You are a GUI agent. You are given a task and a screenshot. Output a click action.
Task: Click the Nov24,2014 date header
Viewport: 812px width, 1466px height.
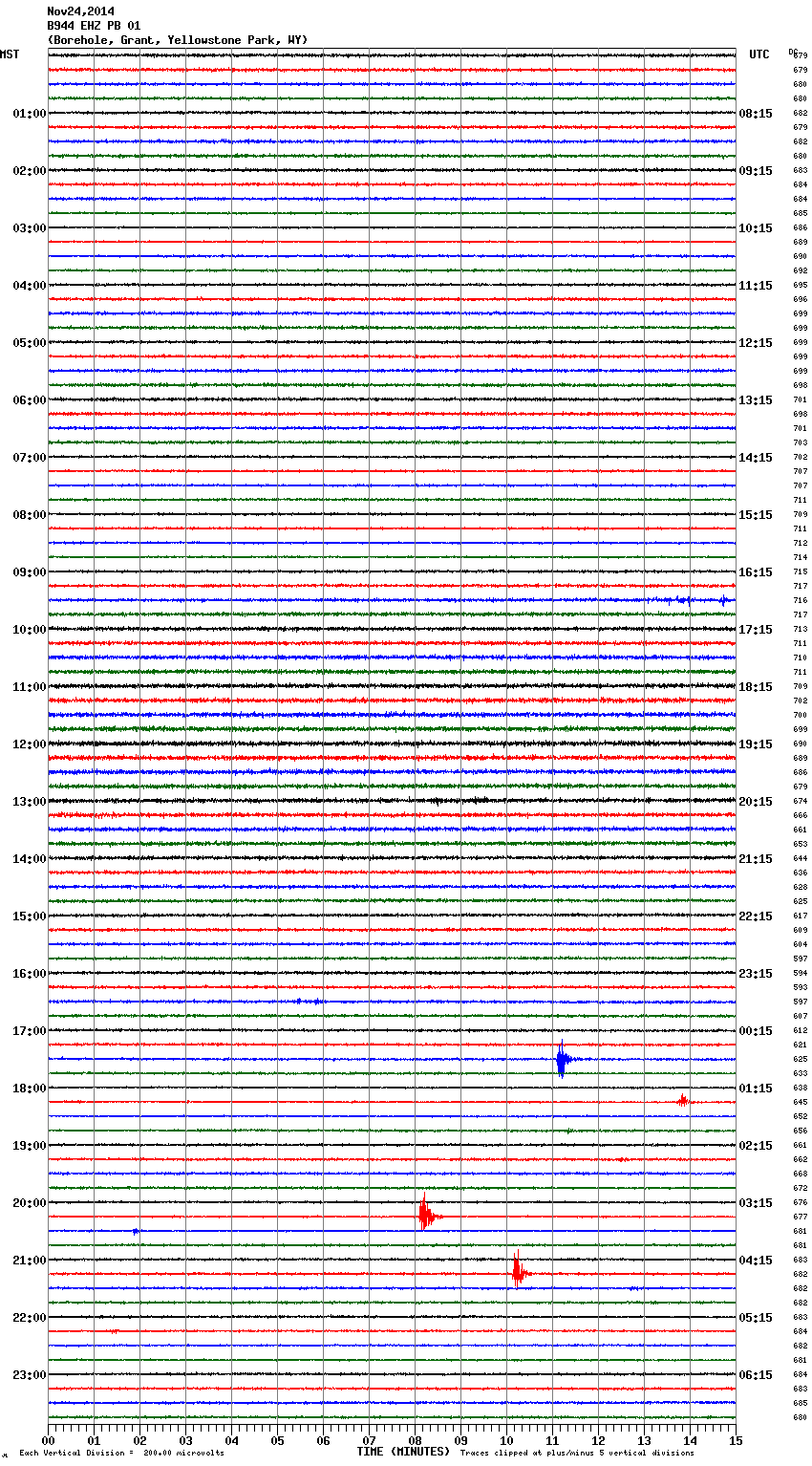[80, 11]
